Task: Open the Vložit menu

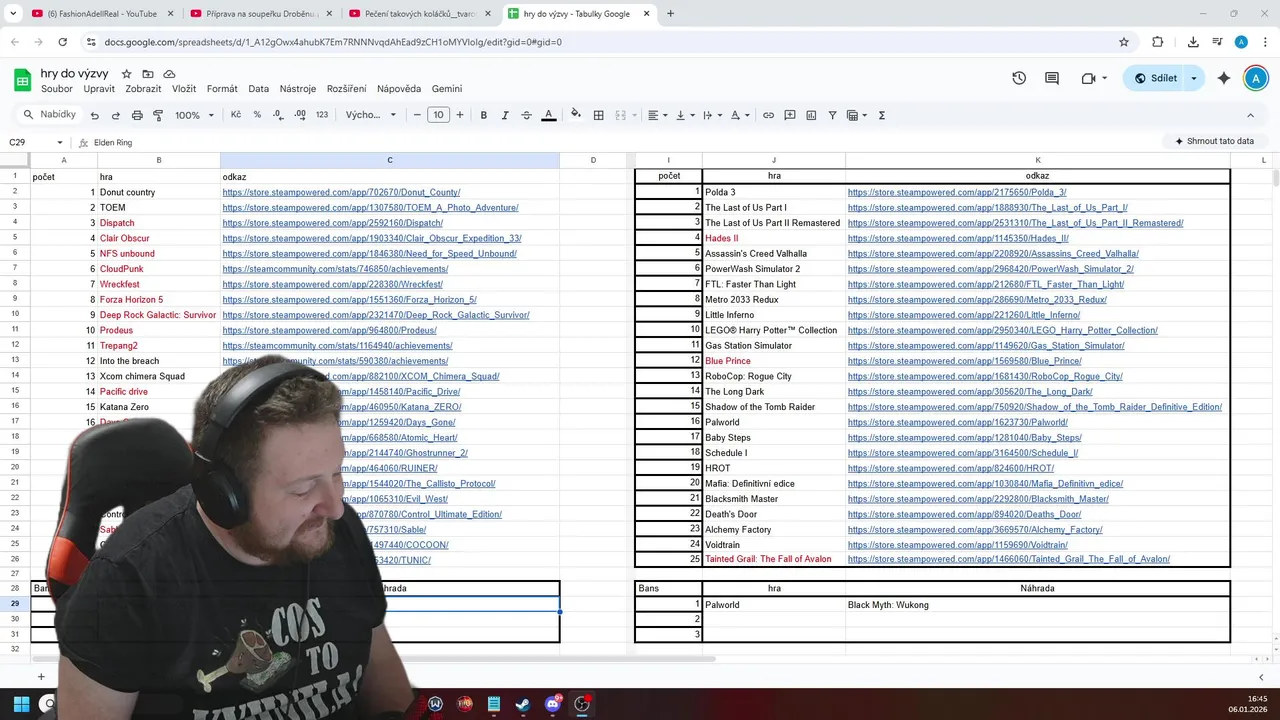Action: pos(184,89)
